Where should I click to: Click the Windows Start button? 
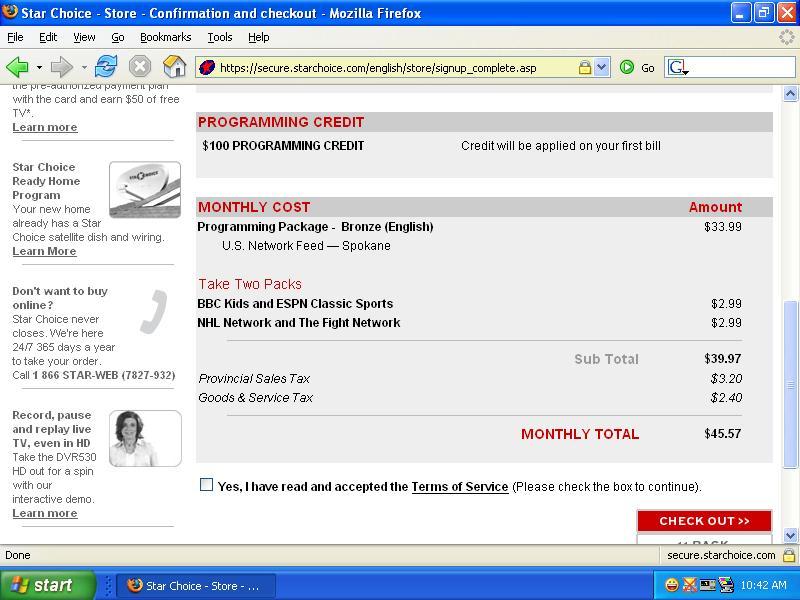[47, 585]
